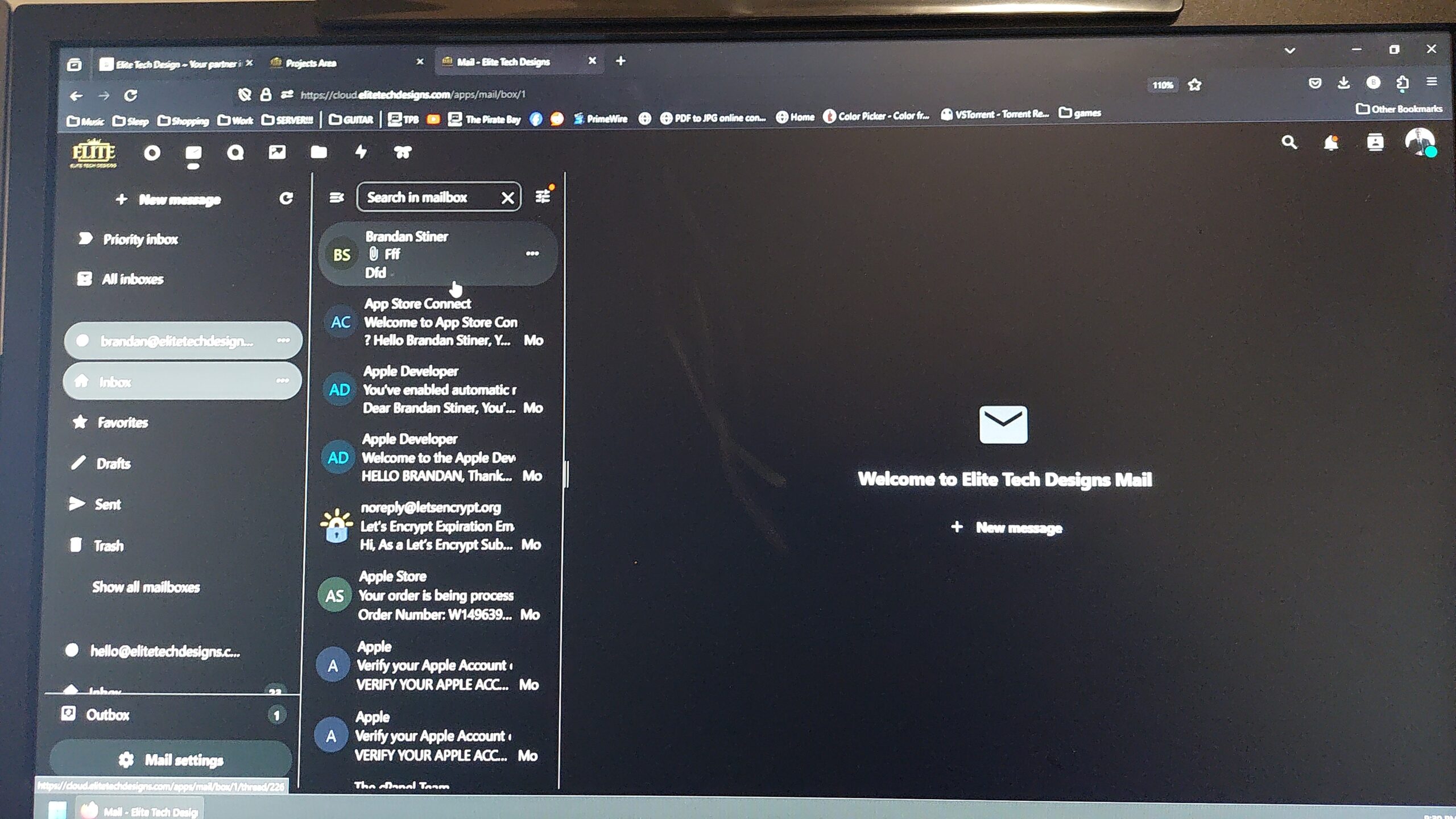
Task: Toggle the message list filter icon
Action: click(x=543, y=196)
